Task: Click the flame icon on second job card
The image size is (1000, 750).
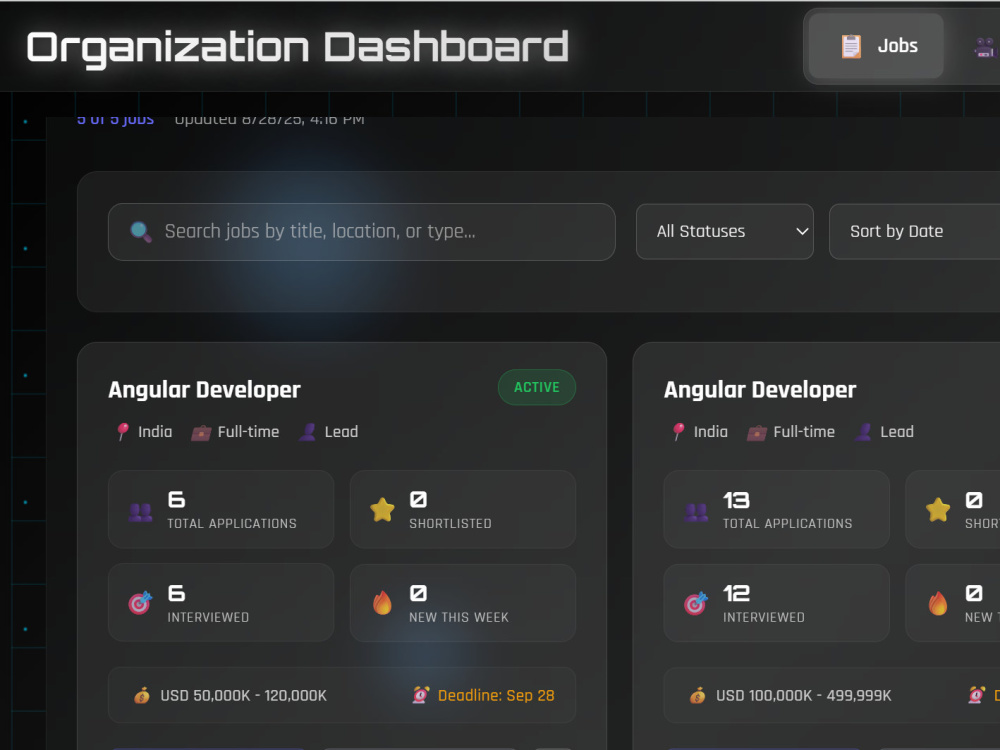Action: tap(938, 603)
